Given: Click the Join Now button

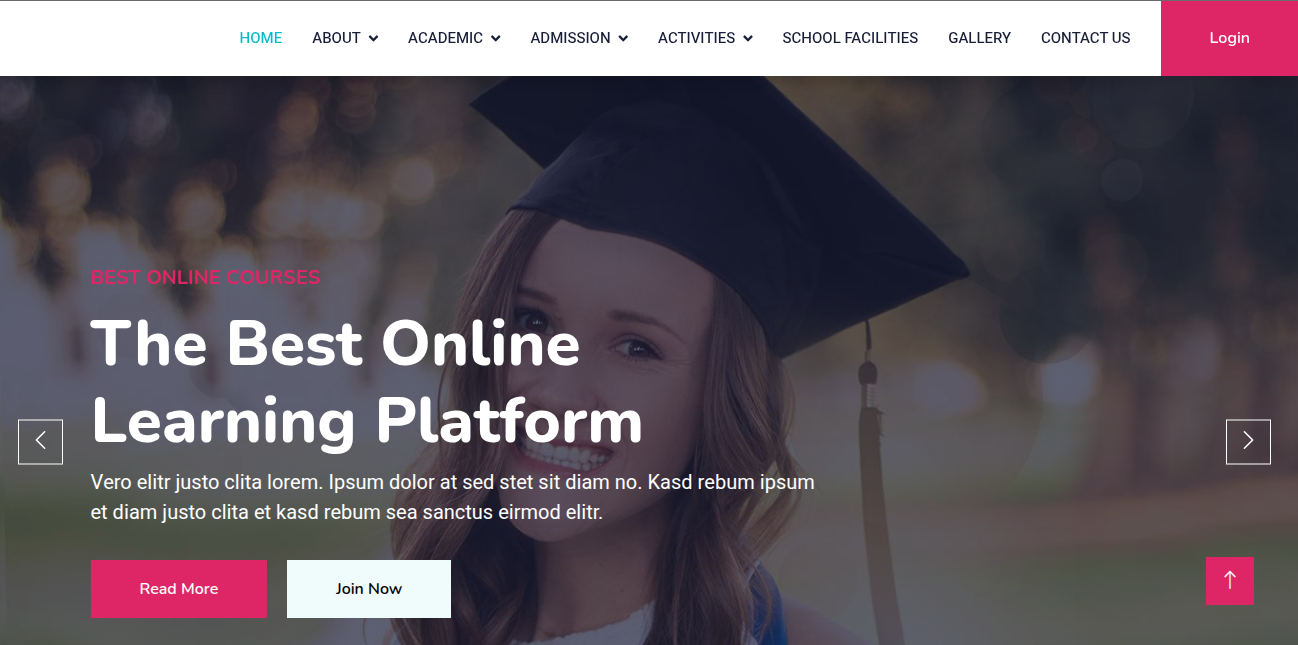Looking at the screenshot, I should [x=369, y=589].
